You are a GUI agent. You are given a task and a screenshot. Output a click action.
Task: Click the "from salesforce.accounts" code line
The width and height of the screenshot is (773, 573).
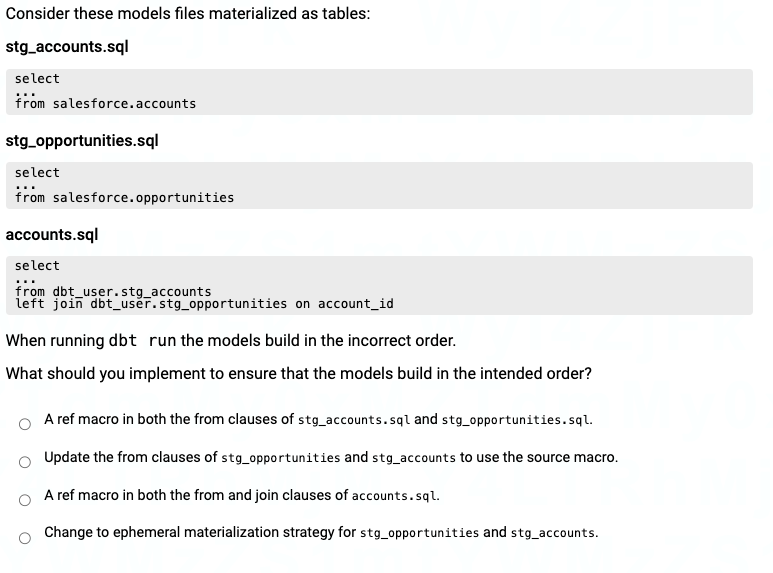point(105,104)
